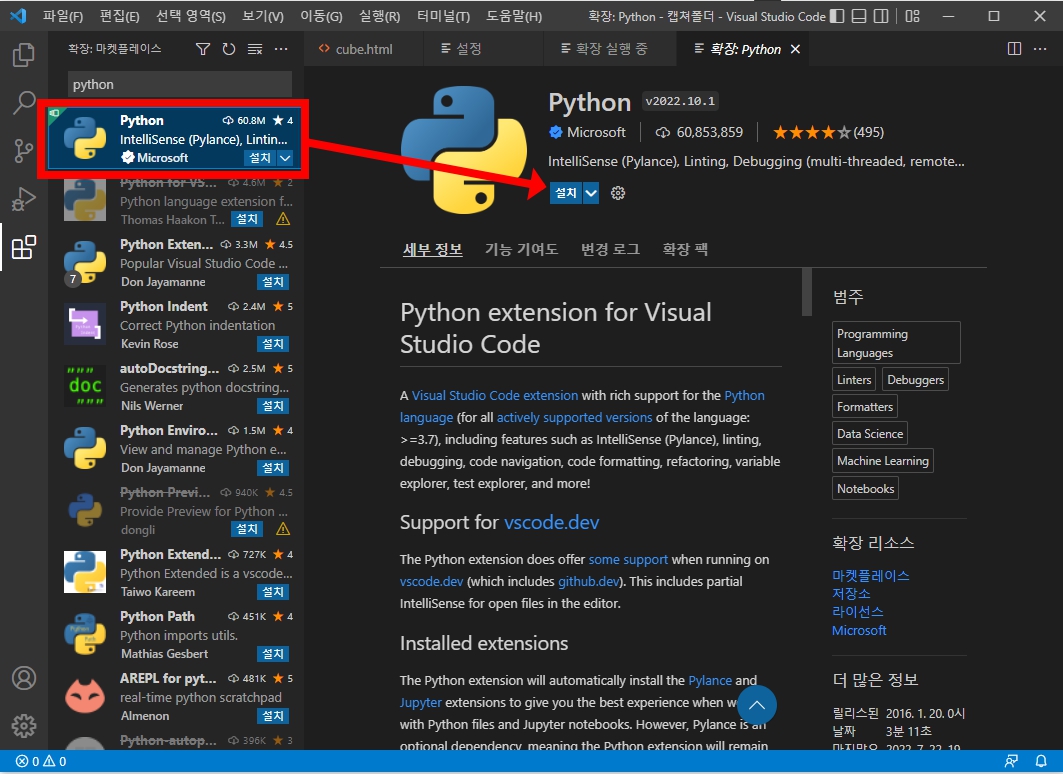This screenshot has width=1063, height=774.
Task: Open the vscode.dev heading link
Action: coord(551,523)
